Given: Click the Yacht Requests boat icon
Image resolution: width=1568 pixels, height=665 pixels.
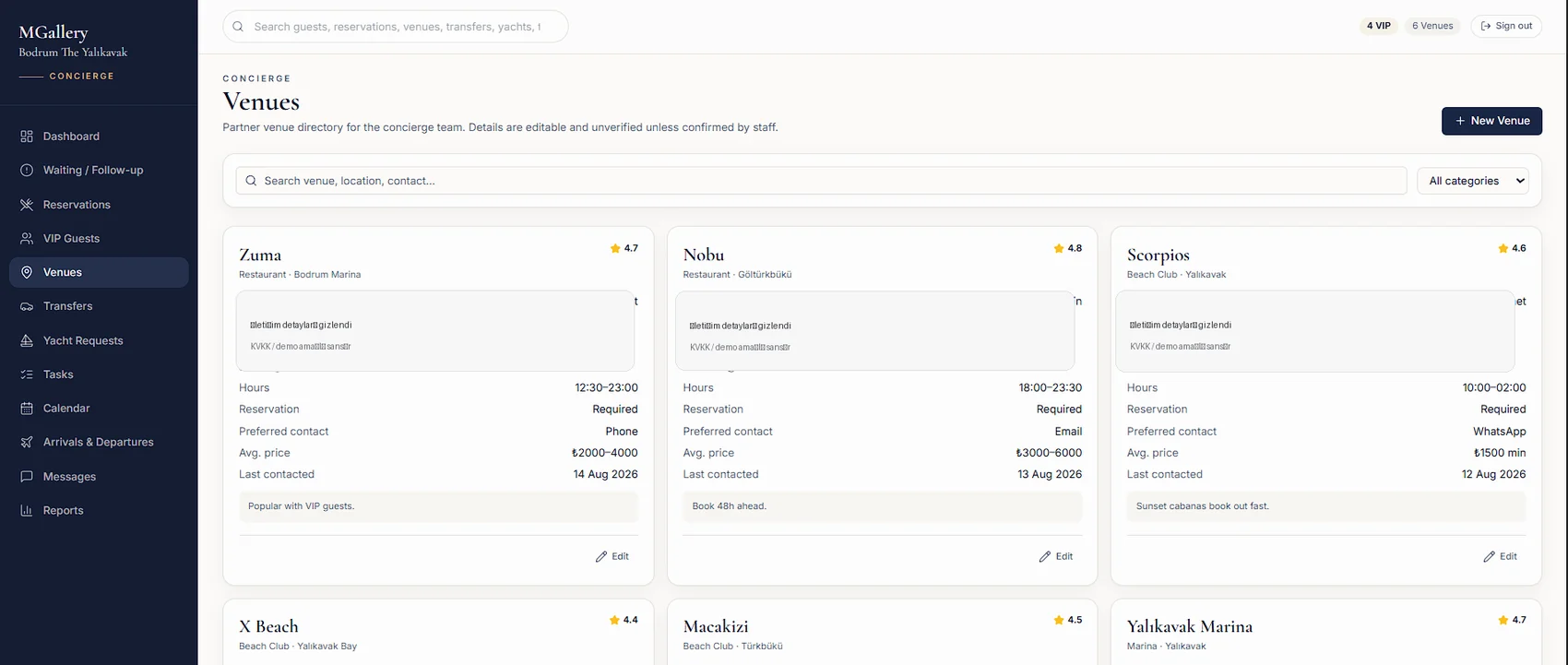Looking at the screenshot, I should pyautogui.click(x=27, y=340).
